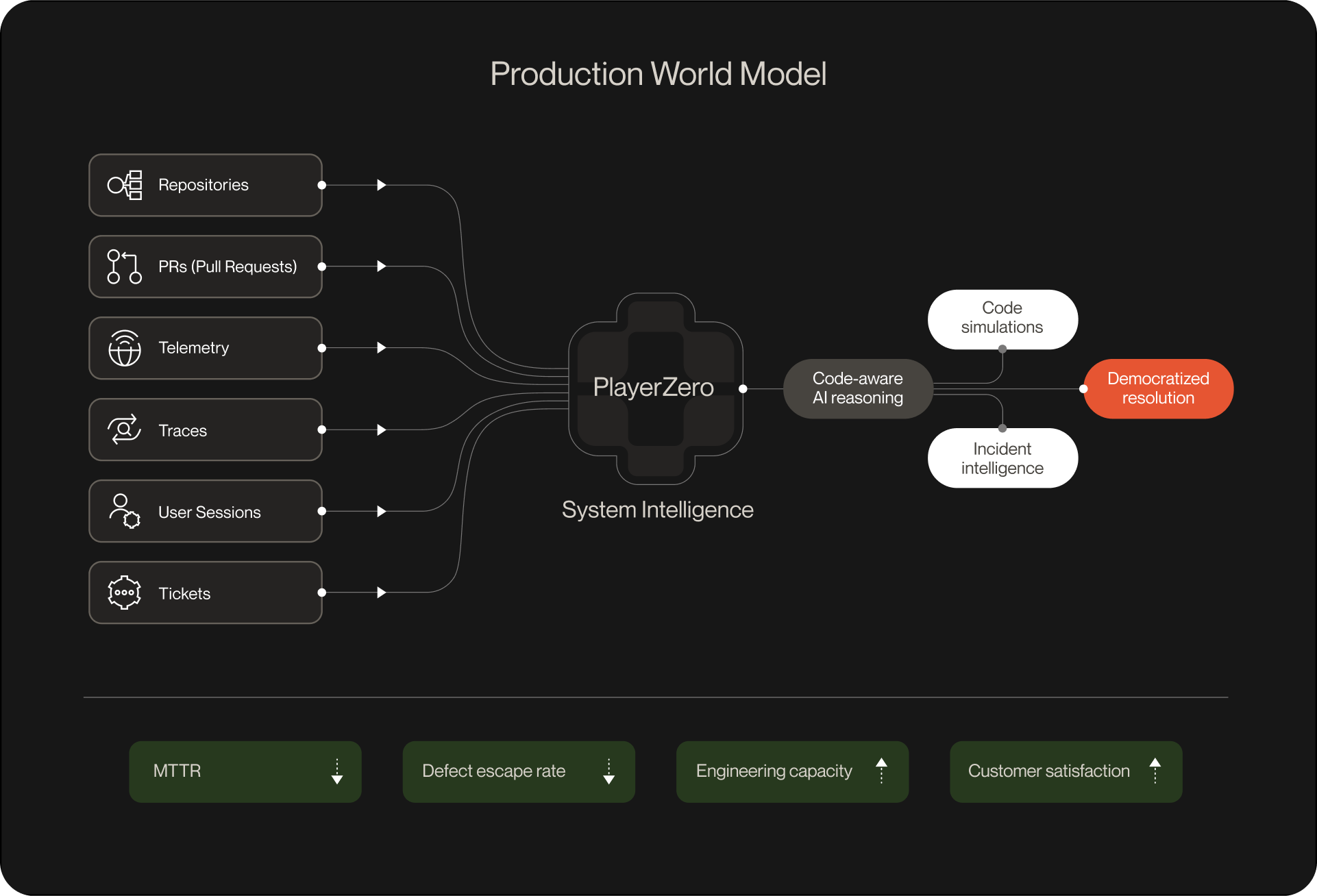Click the arrowhead after the Repositories box
The height and width of the screenshot is (896, 1317).
point(382,185)
